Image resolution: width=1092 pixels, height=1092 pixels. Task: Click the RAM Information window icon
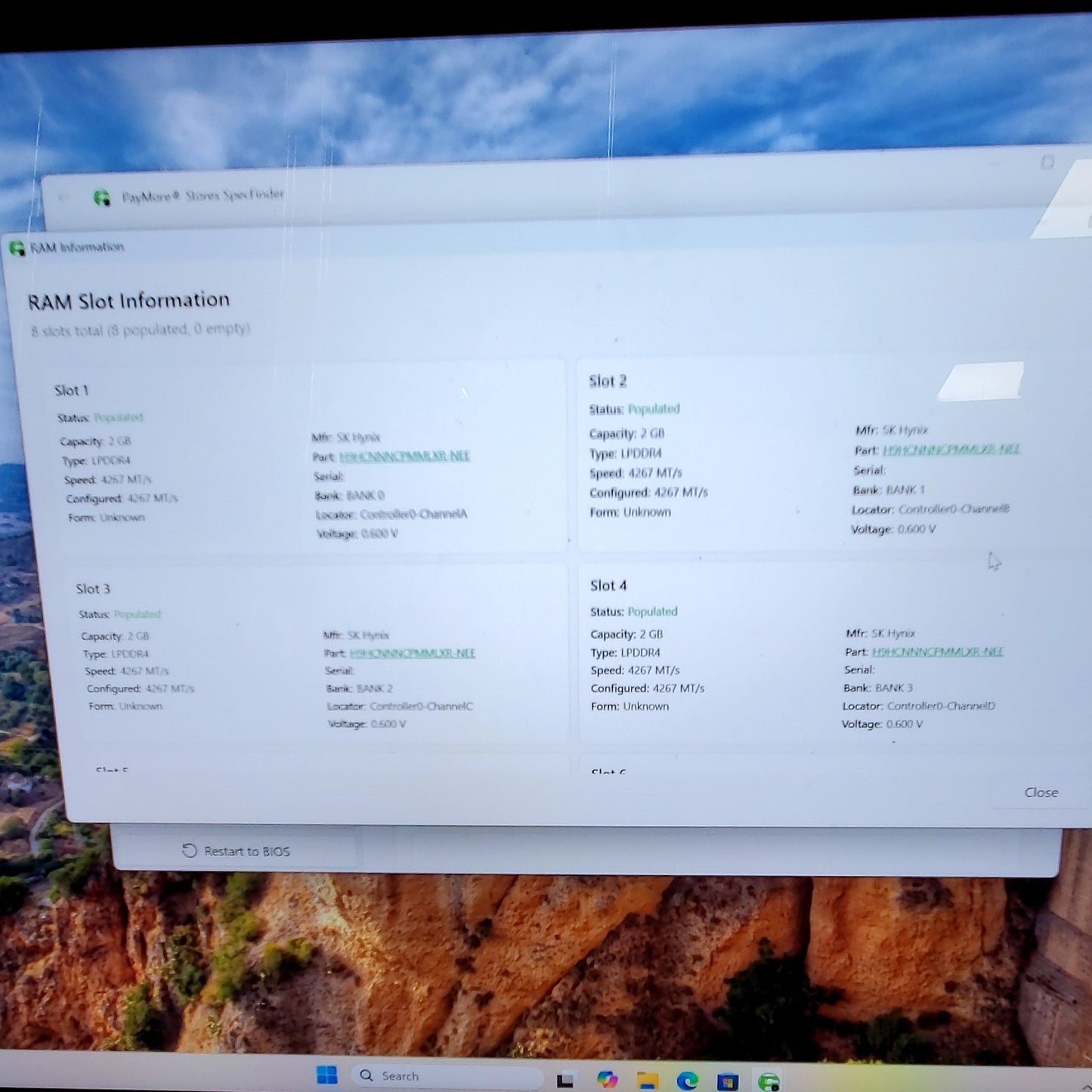[x=17, y=248]
